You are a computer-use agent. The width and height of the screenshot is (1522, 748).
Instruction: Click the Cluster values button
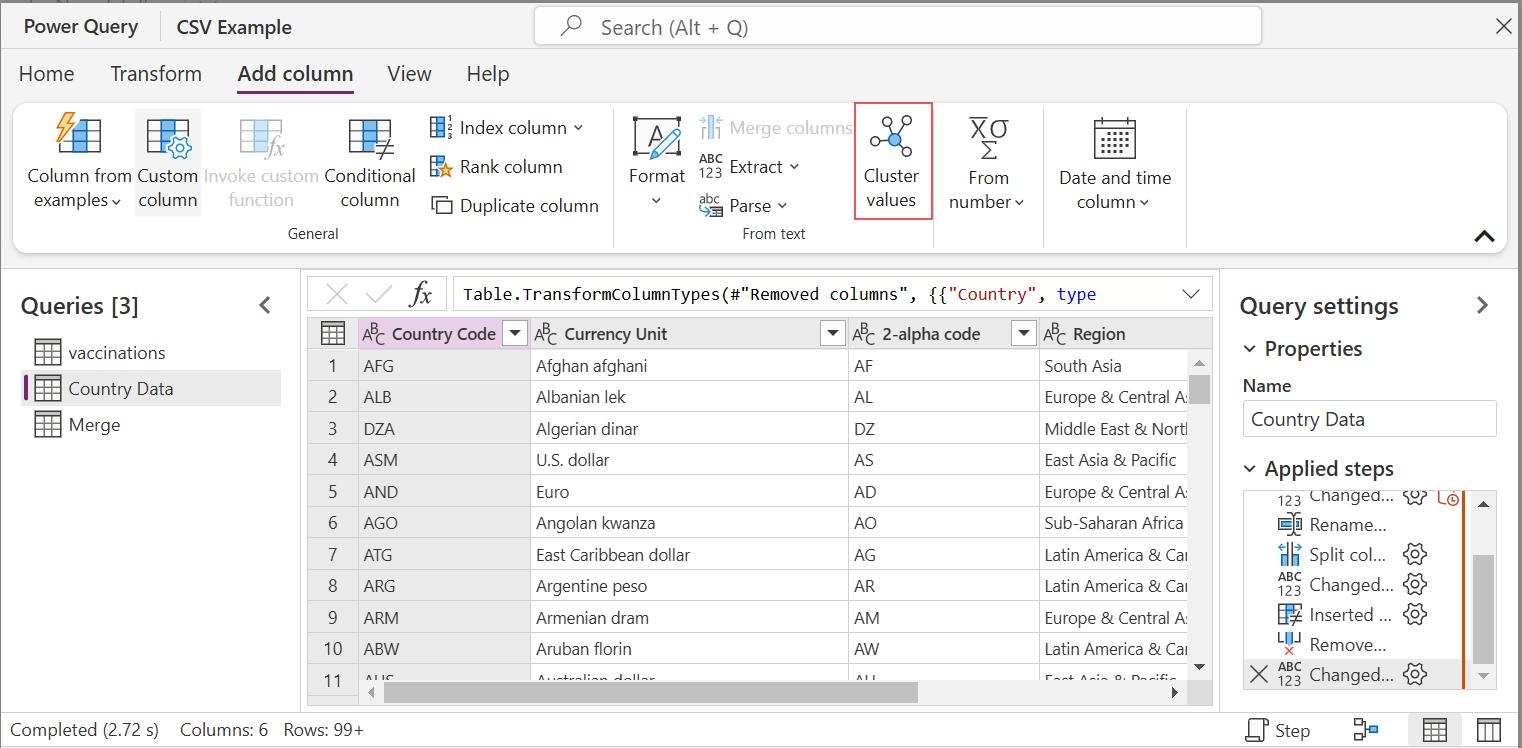pyautogui.click(x=892, y=161)
